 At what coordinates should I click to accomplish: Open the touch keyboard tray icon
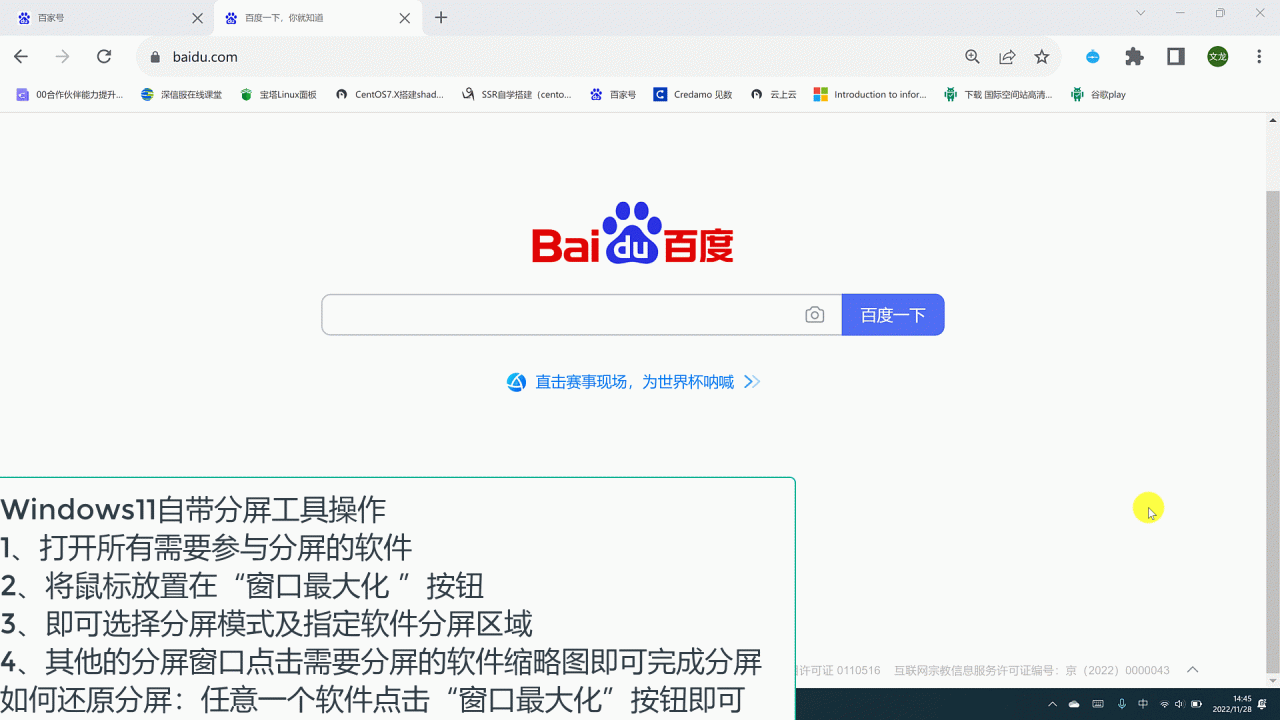tap(1098, 704)
